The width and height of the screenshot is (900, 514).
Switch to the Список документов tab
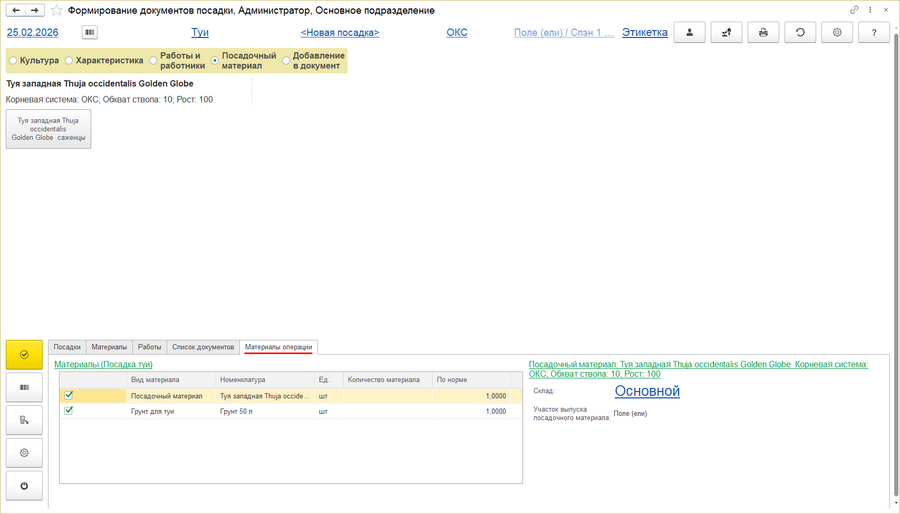203,347
